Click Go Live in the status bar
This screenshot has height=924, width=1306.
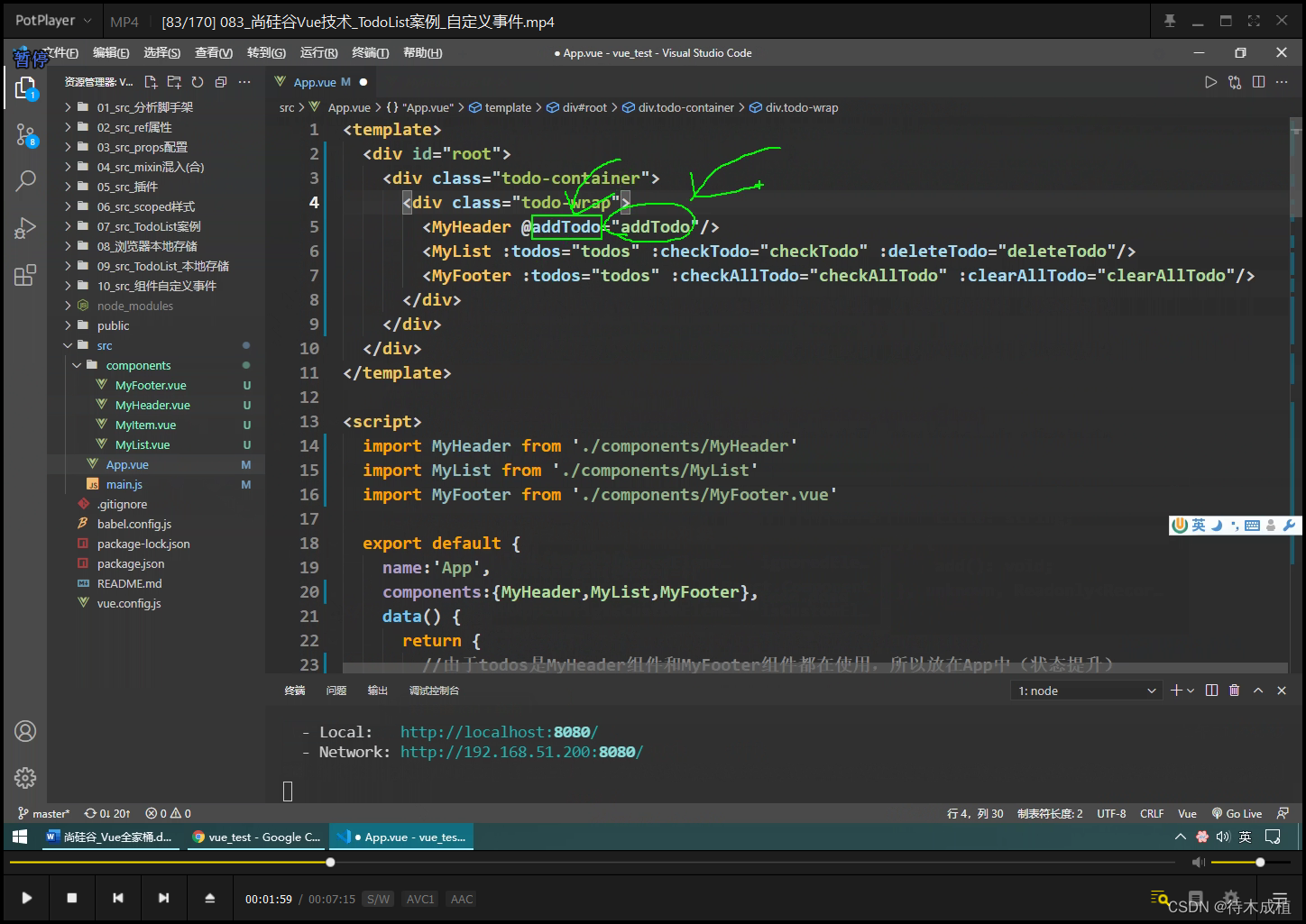coord(1237,813)
